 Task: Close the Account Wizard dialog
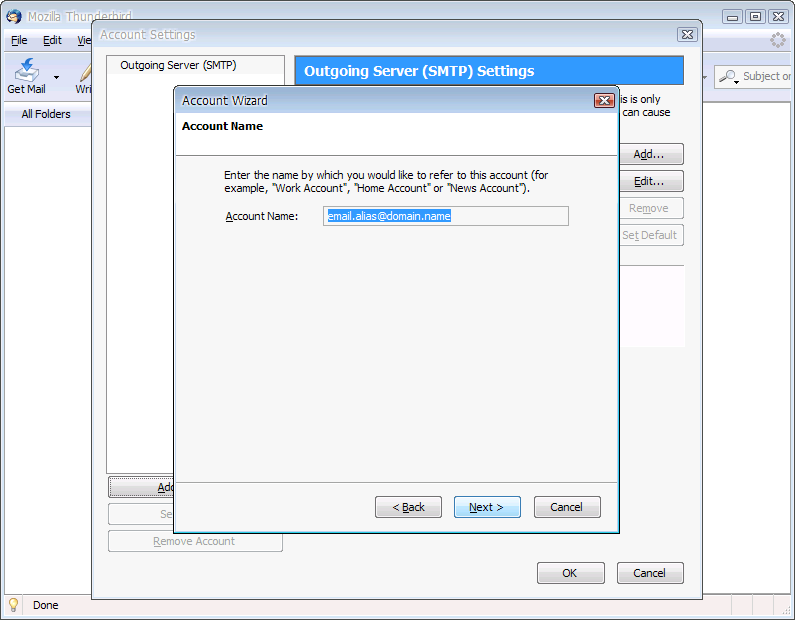(x=603, y=100)
